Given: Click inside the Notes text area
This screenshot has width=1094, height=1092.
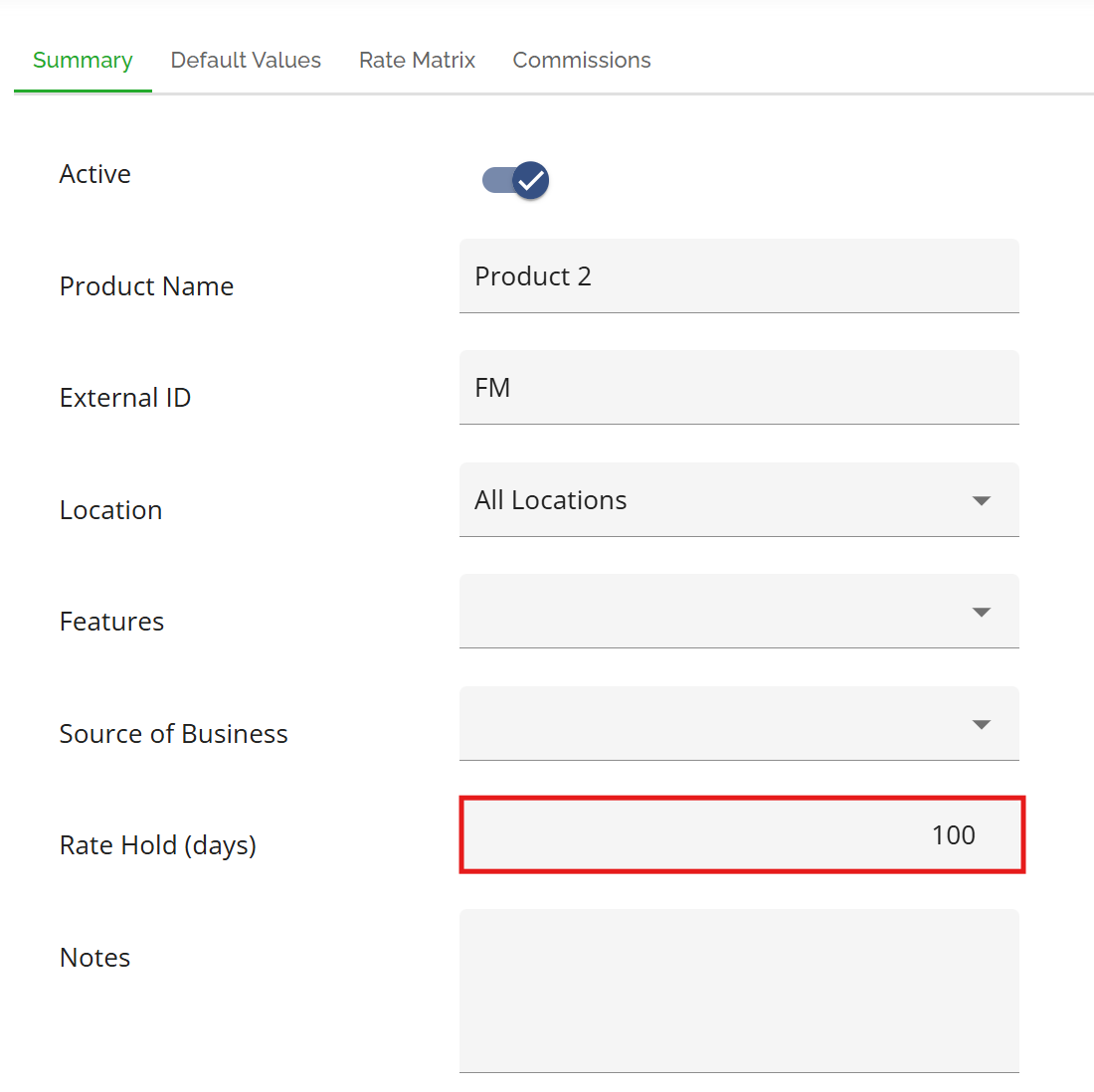Looking at the screenshot, I should 738,990.
